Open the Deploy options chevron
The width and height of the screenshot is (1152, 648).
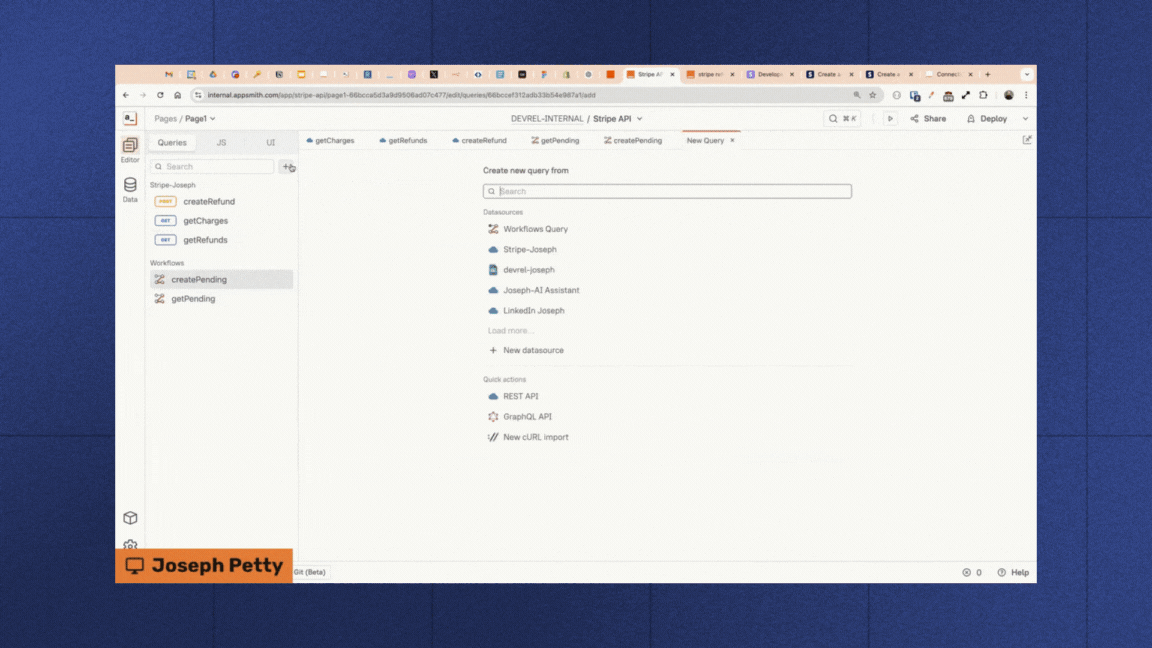1025,118
